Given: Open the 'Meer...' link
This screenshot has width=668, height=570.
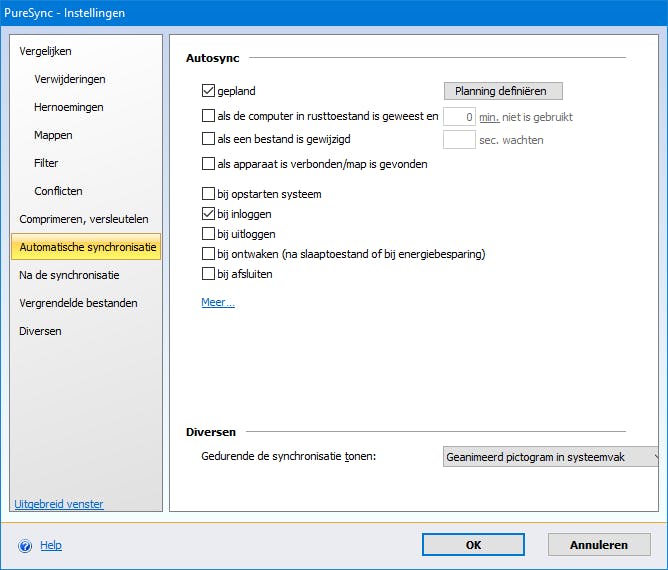Looking at the screenshot, I should click(x=218, y=302).
